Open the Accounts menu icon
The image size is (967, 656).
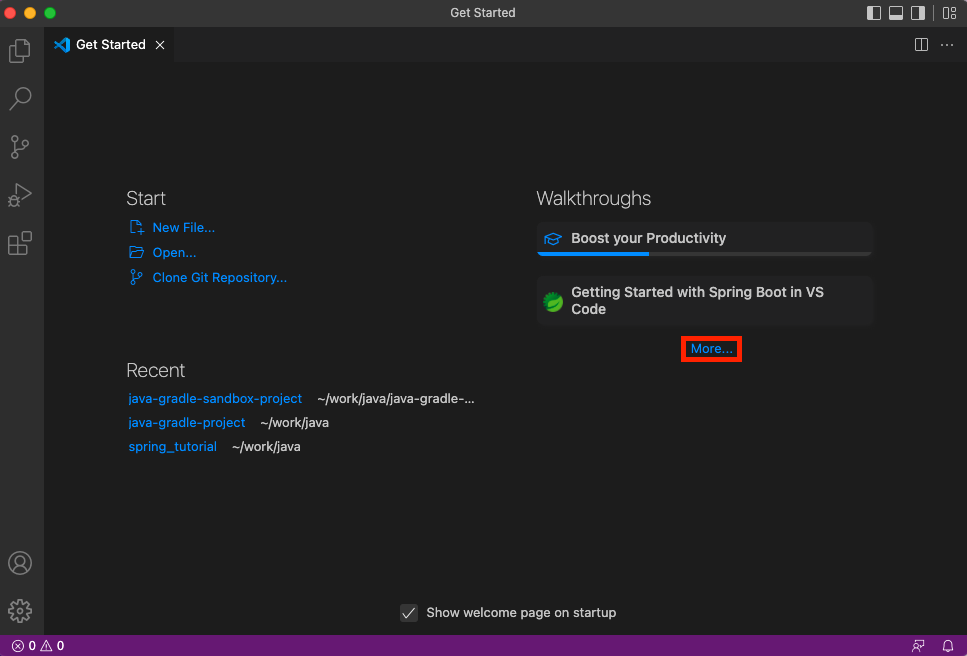click(20, 563)
